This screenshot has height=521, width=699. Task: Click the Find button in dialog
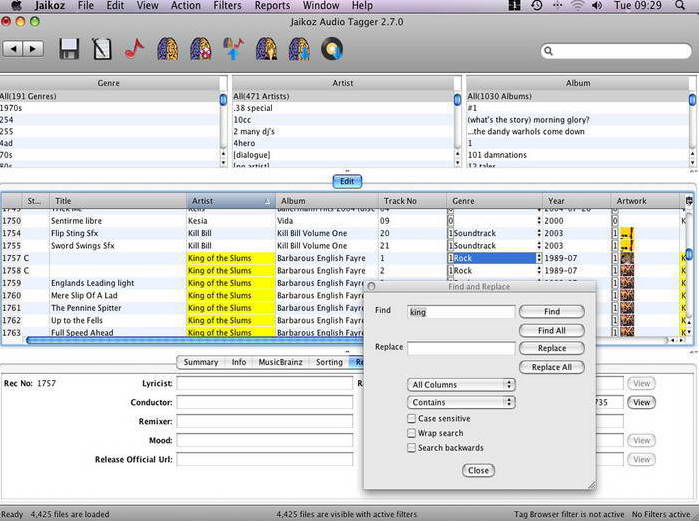(552, 312)
